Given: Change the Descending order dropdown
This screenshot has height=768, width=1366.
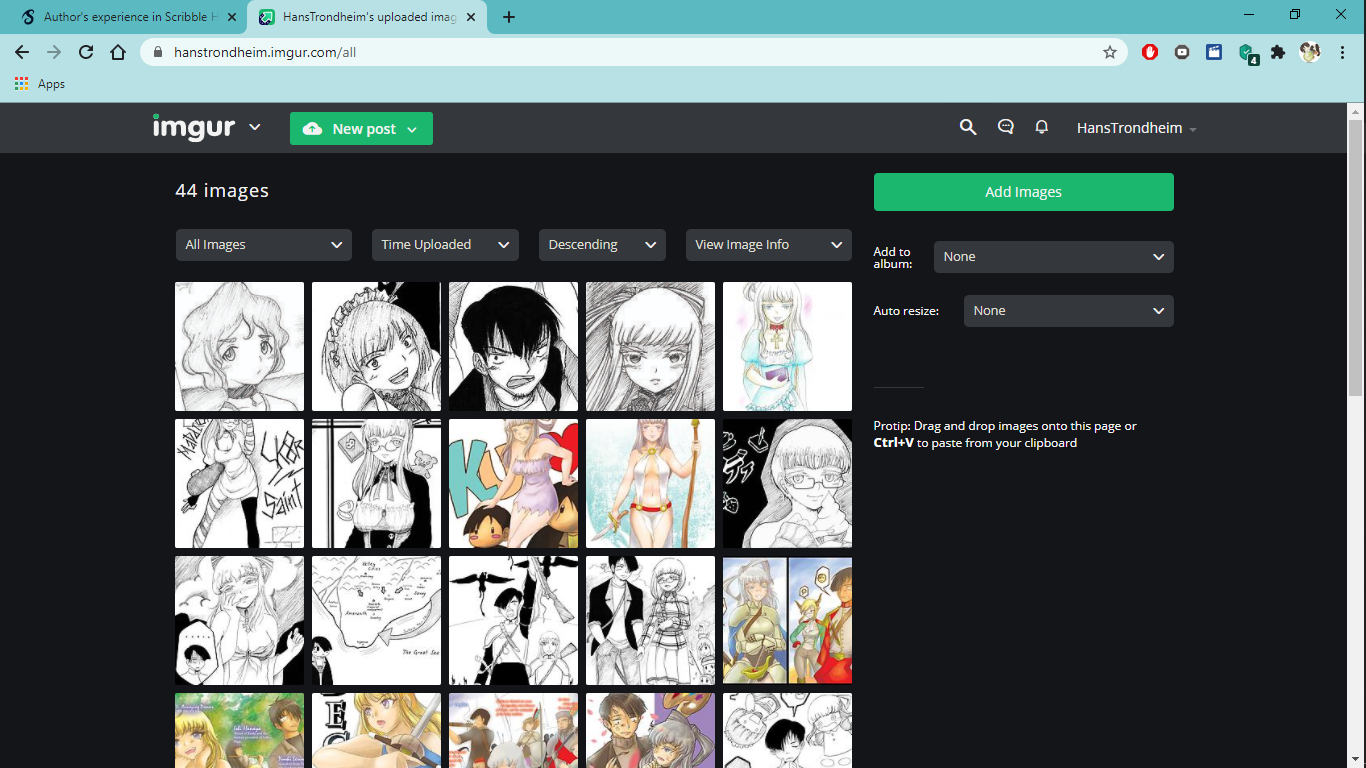Looking at the screenshot, I should point(601,245).
